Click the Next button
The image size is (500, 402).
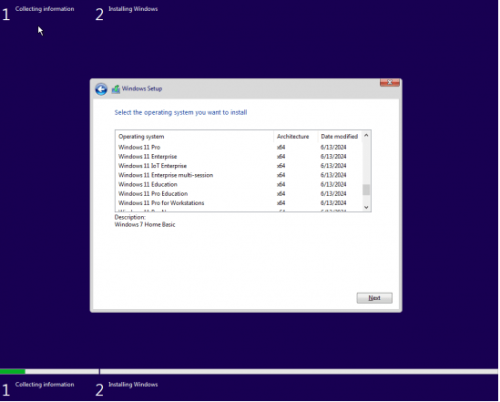(374, 298)
